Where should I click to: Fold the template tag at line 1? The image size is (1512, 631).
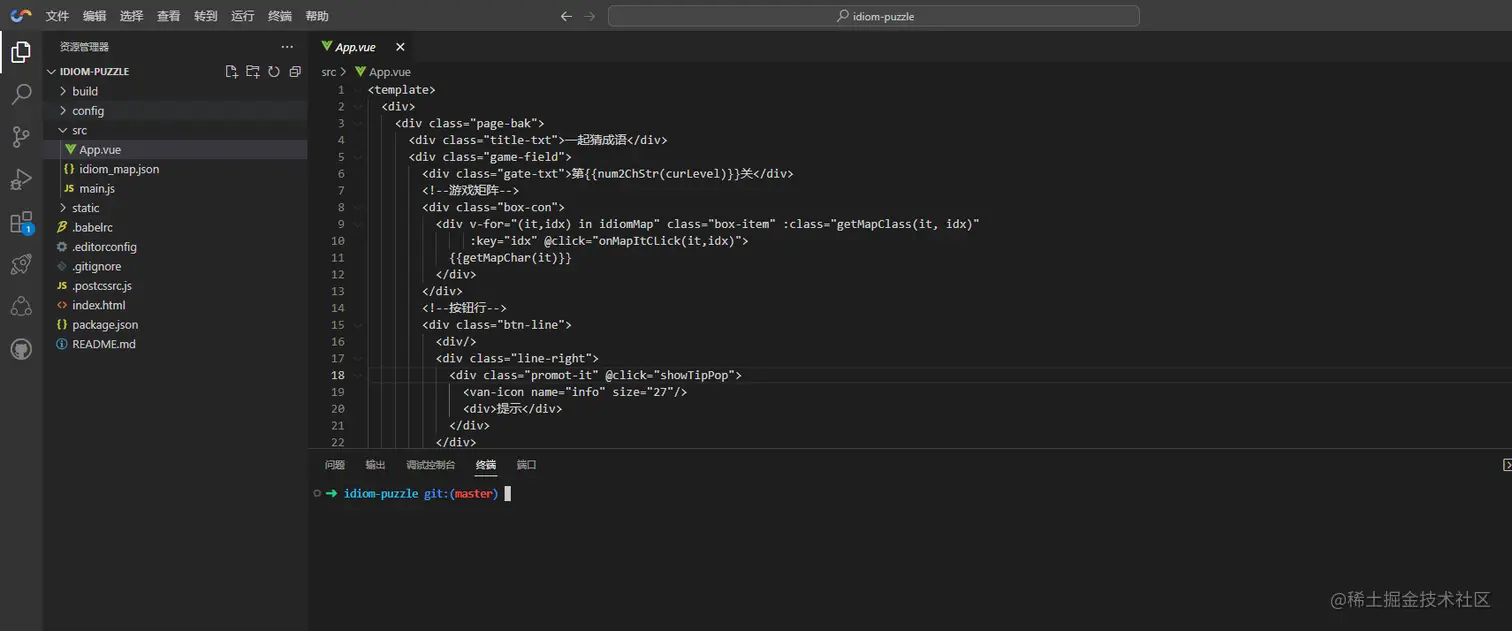point(357,90)
